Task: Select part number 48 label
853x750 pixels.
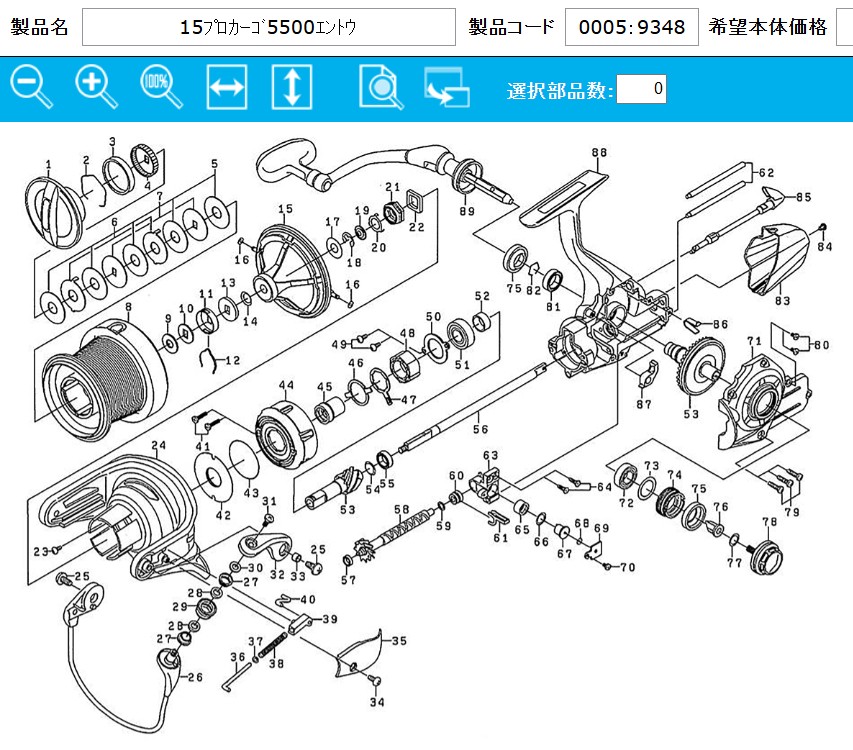Action: tap(407, 333)
